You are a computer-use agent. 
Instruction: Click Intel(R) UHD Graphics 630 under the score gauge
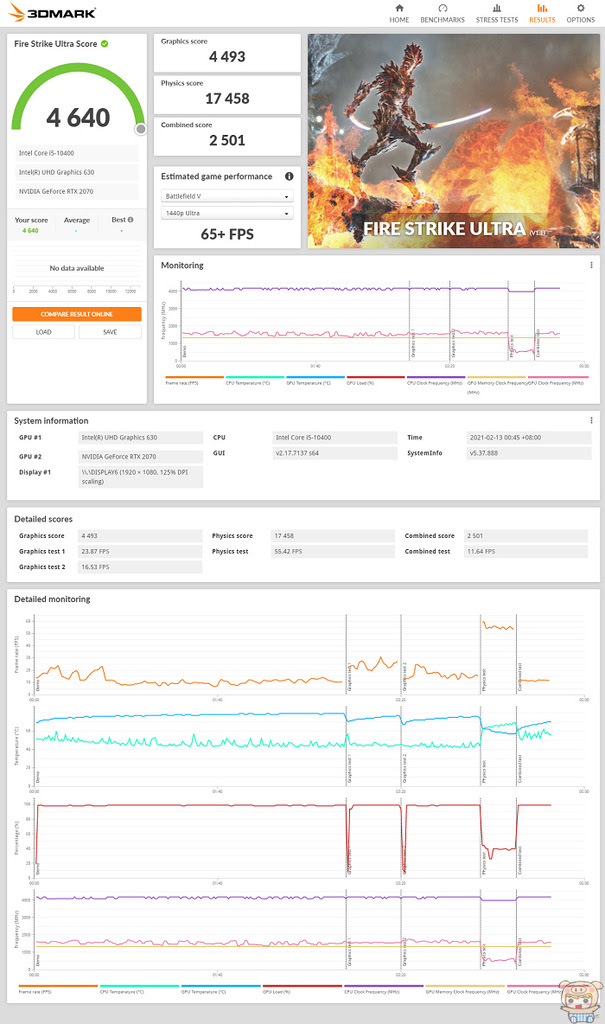pos(76,172)
